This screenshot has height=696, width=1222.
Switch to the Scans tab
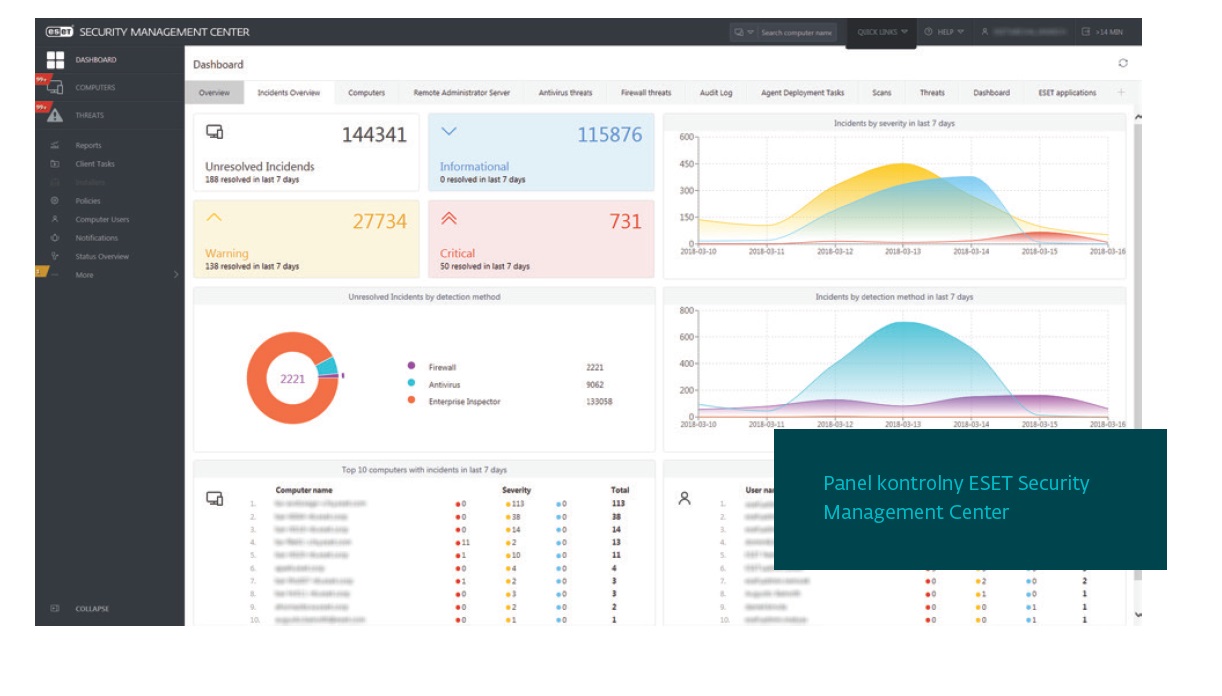(x=881, y=92)
